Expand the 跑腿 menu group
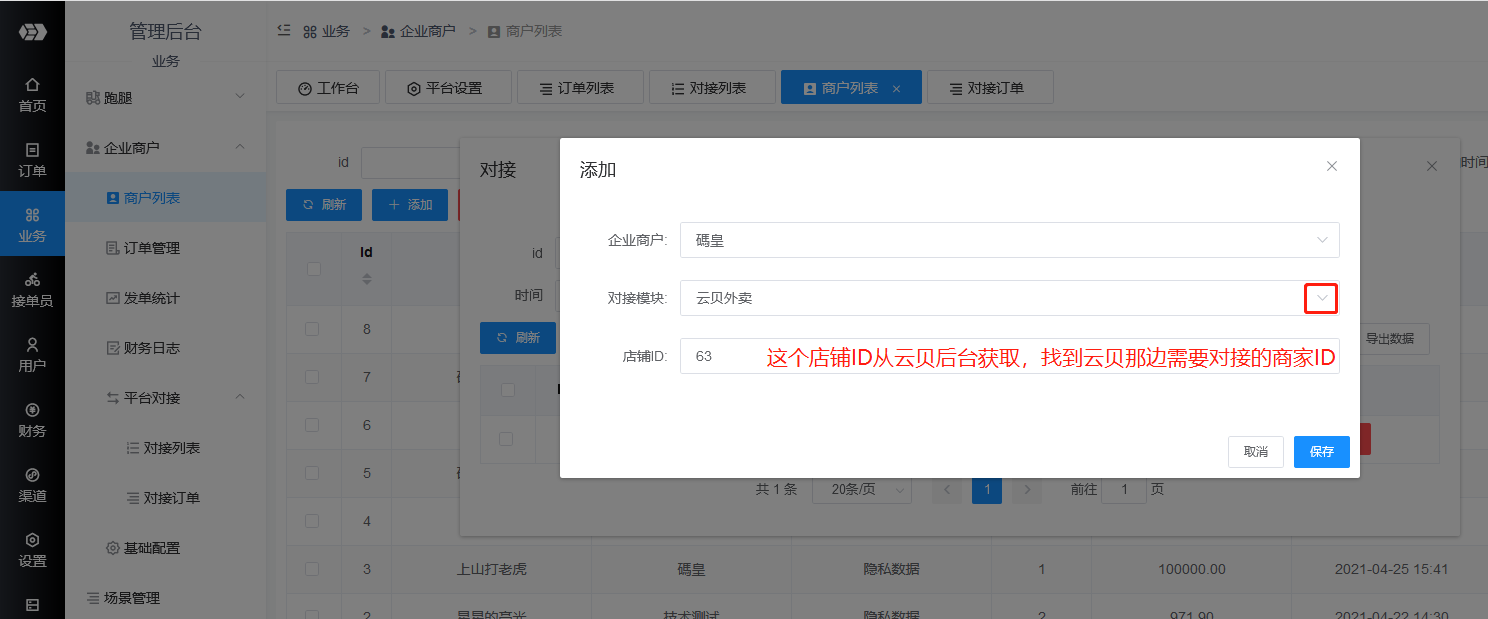The width and height of the screenshot is (1488, 619). [x=166, y=98]
